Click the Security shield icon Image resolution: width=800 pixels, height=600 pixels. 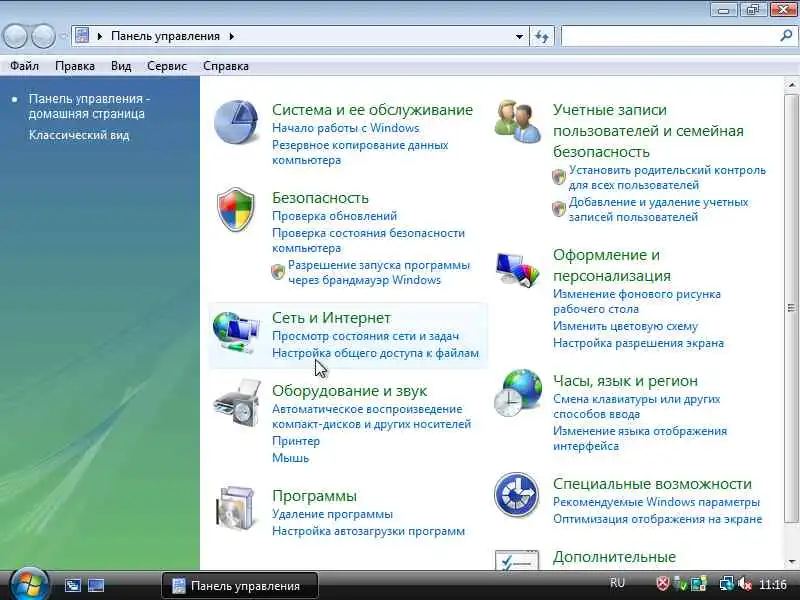coord(235,209)
